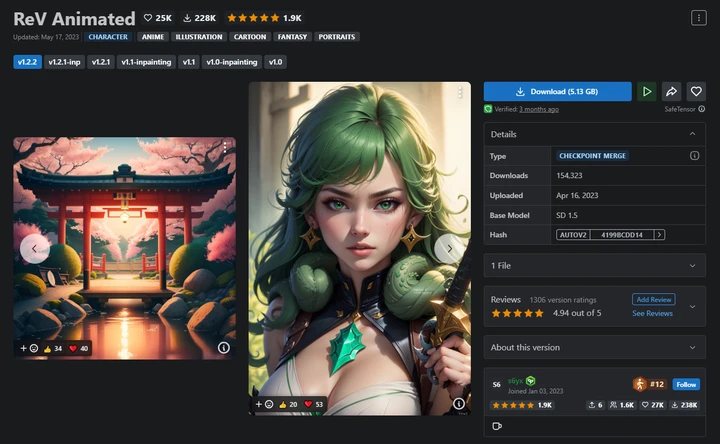Select the v1.2.1-inp version tab
This screenshot has width=720, height=444.
tap(64, 62)
